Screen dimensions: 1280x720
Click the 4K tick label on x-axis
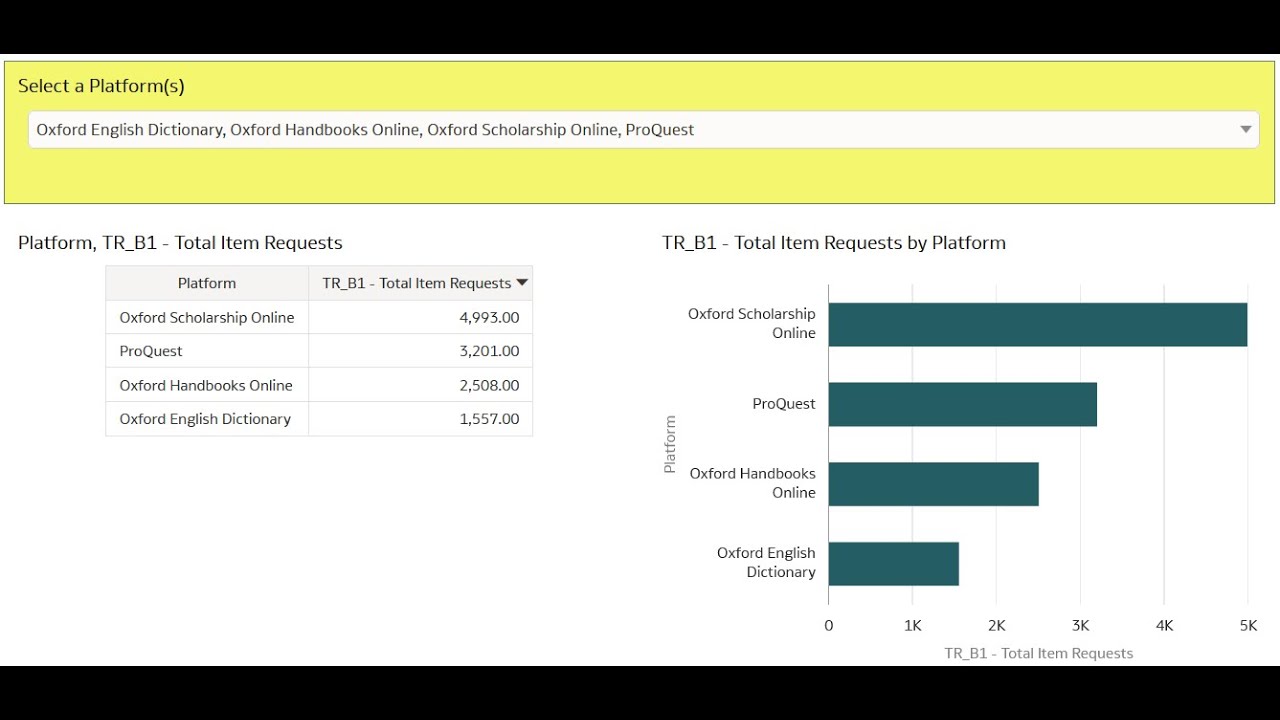point(1164,625)
